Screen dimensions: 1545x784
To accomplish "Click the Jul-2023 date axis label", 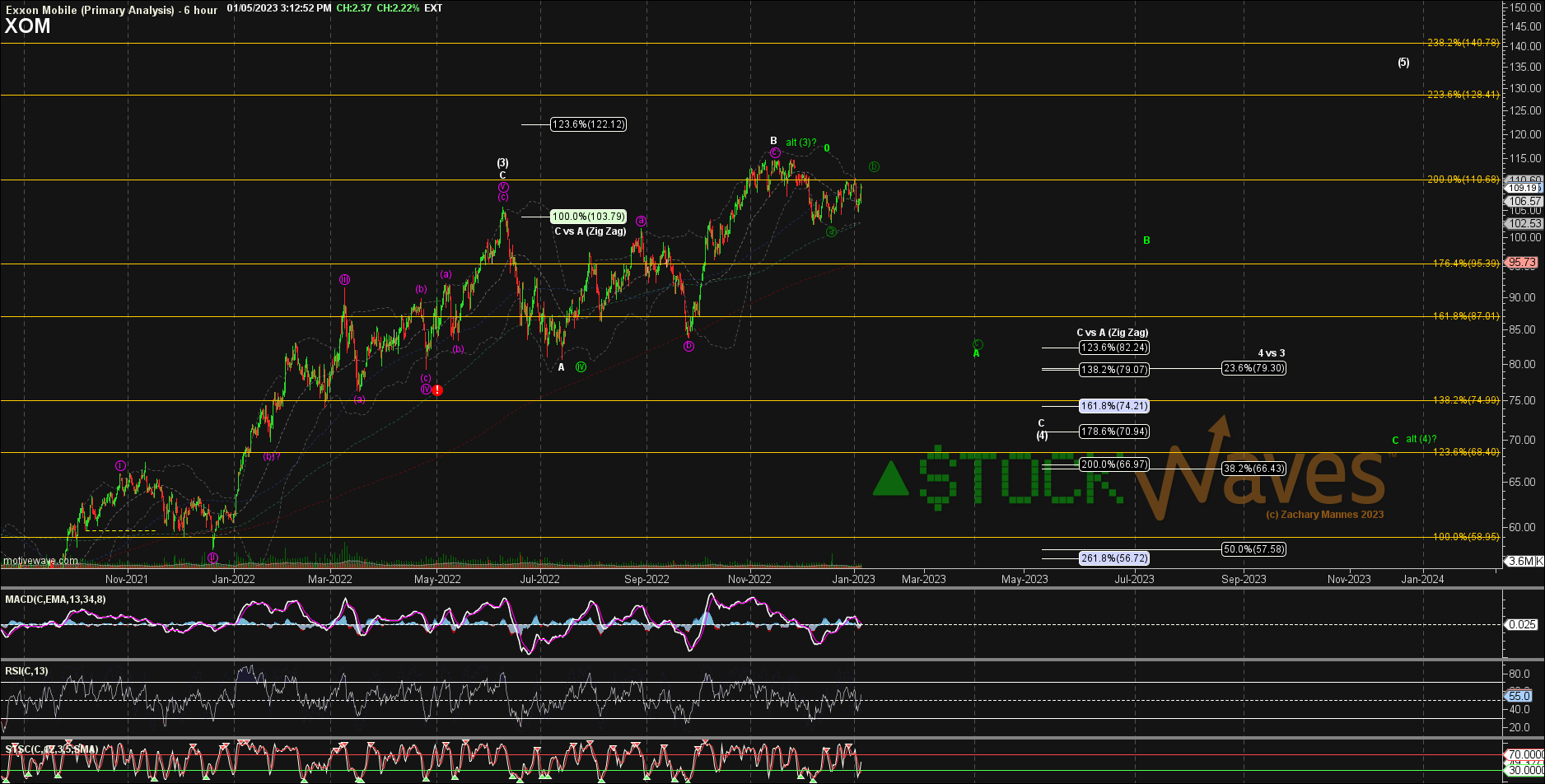I will coord(1134,579).
